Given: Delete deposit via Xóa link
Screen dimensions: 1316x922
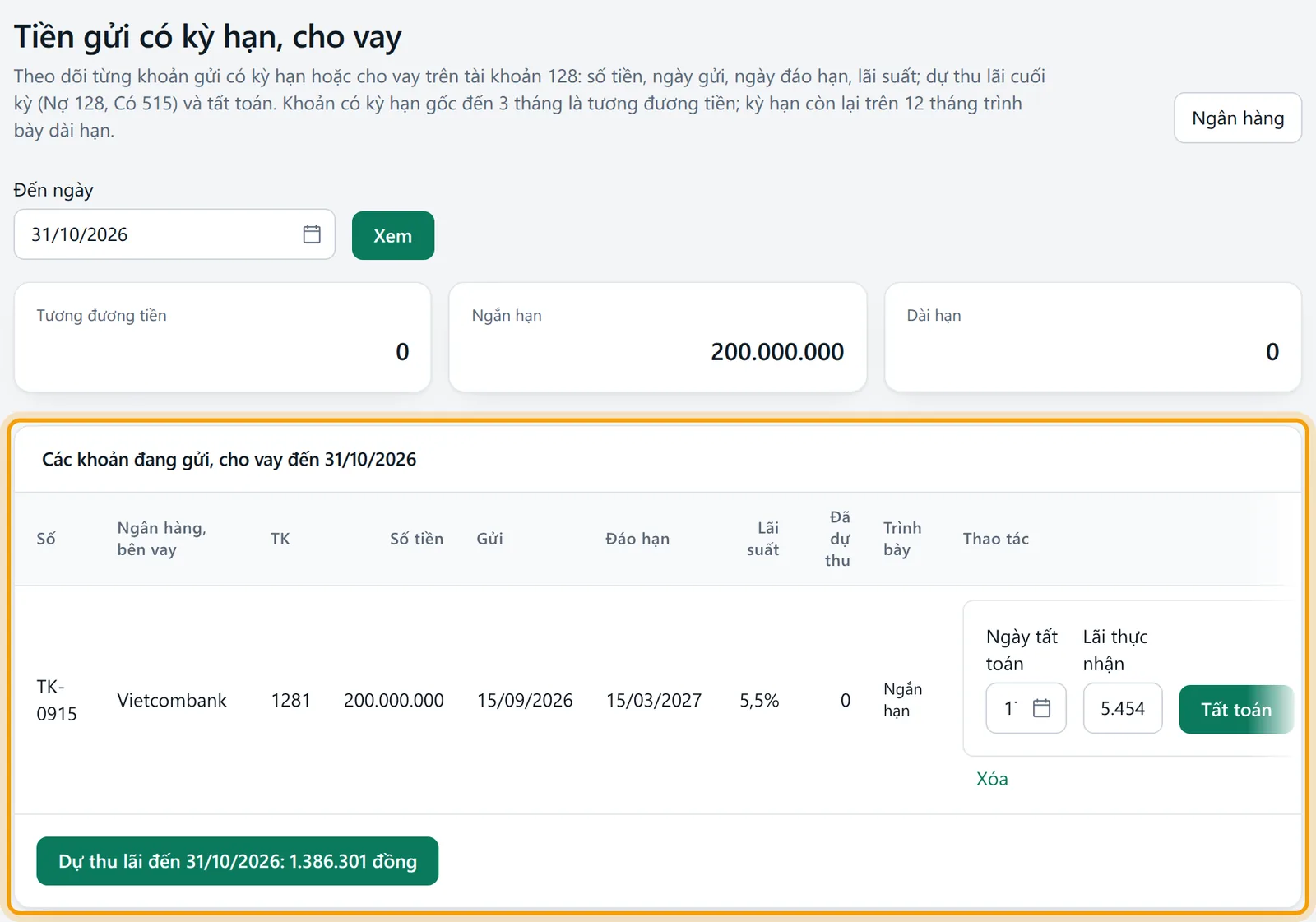Looking at the screenshot, I should [992, 779].
